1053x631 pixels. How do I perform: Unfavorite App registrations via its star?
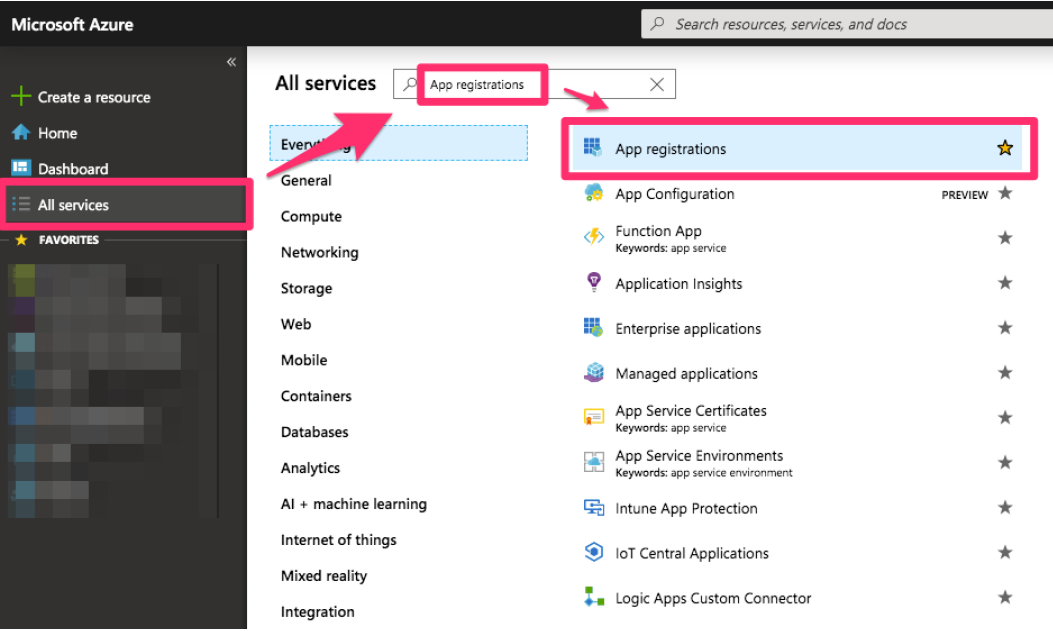tap(1004, 146)
